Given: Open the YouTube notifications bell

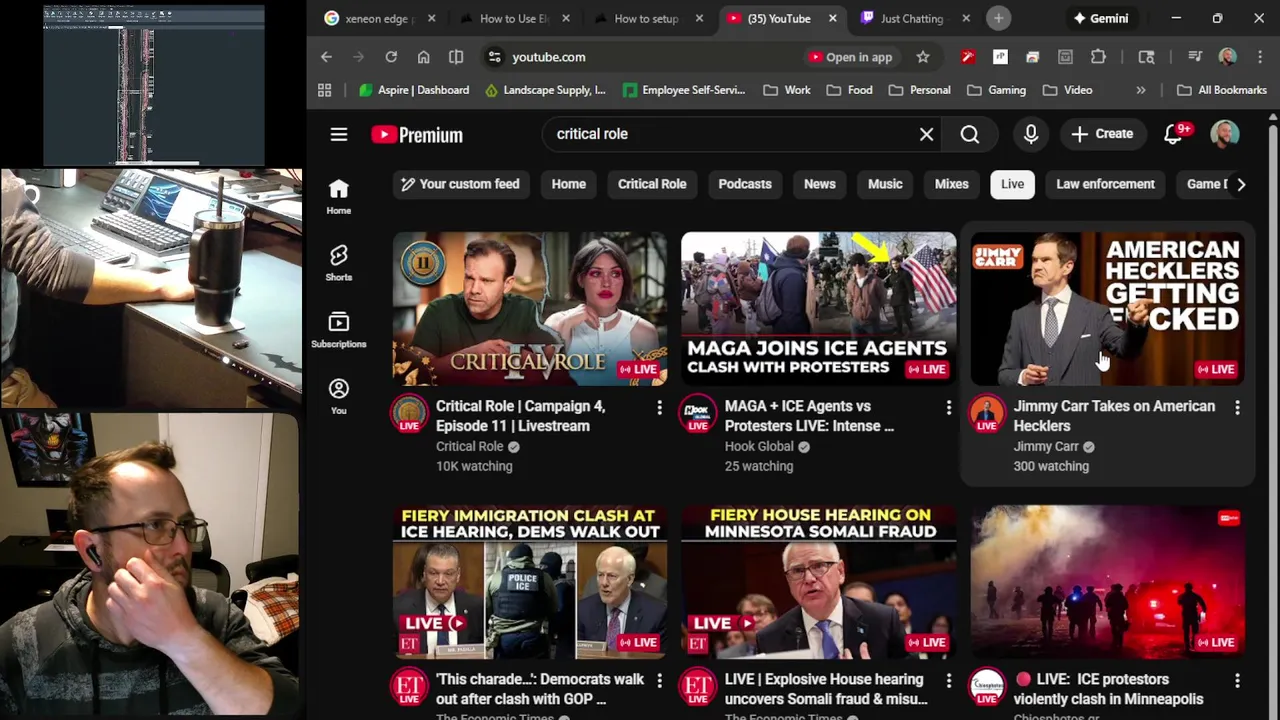Looking at the screenshot, I should 1173,134.
